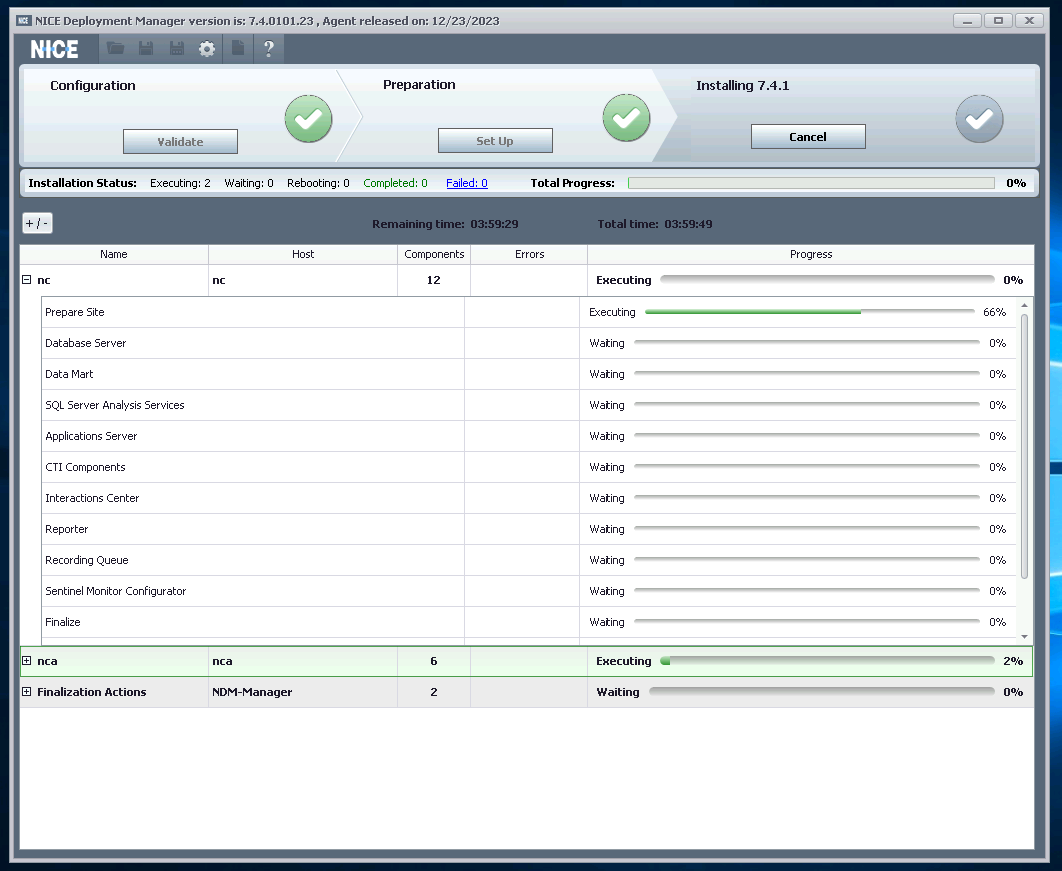Screen dimensions: 1062x871
Task: Click the component list scroll down arrow
Action: pyautogui.click(x=1024, y=636)
